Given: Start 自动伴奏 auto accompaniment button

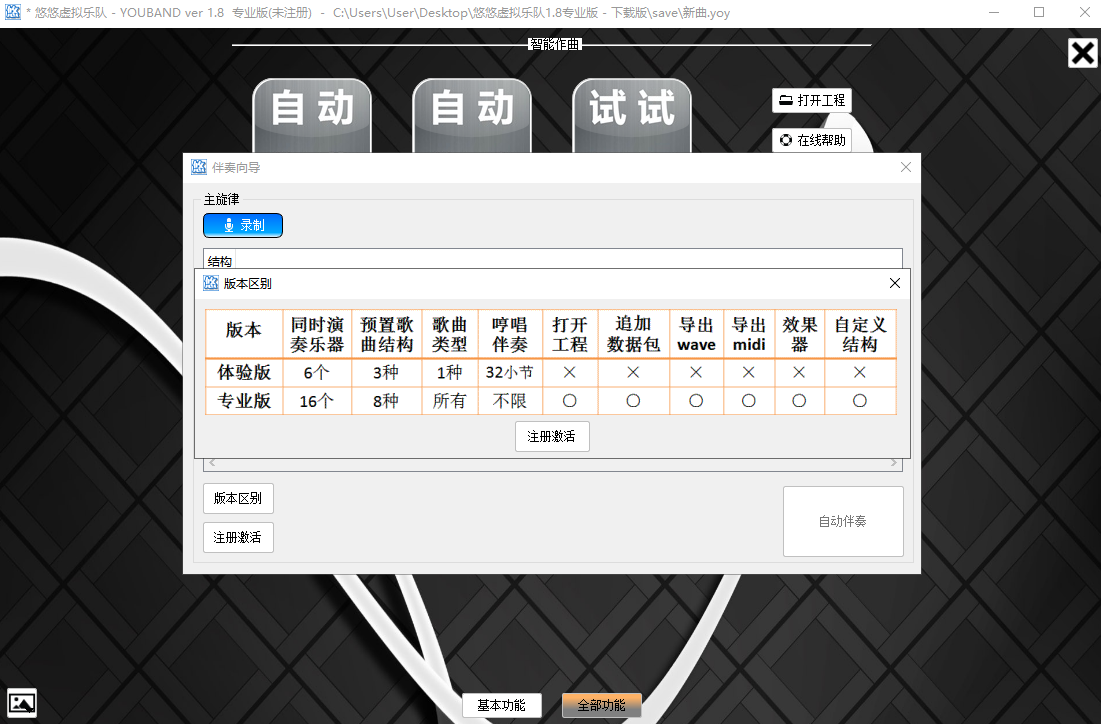Looking at the screenshot, I should point(843,521).
